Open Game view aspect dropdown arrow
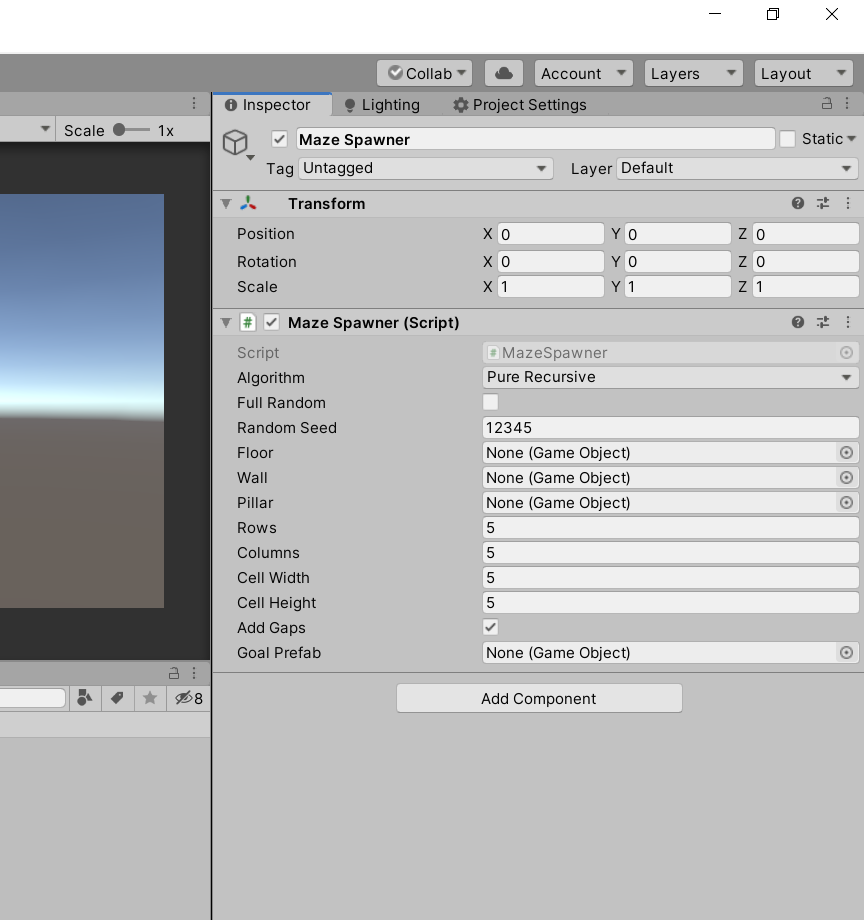This screenshot has height=920, width=864. [45, 129]
